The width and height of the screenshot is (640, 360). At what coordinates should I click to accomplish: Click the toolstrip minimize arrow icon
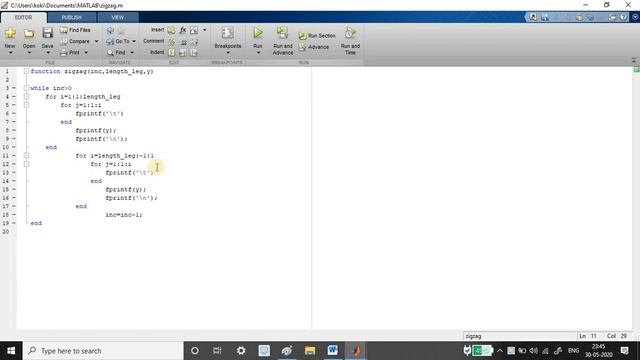[x=634, y=60]
